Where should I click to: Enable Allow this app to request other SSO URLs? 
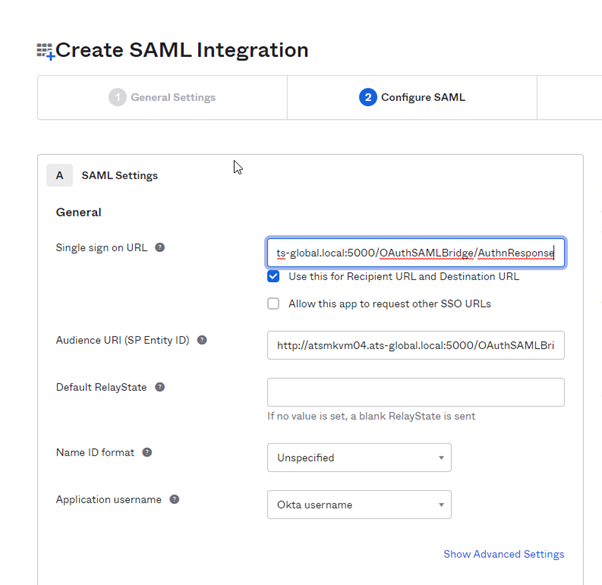[273, 303]
